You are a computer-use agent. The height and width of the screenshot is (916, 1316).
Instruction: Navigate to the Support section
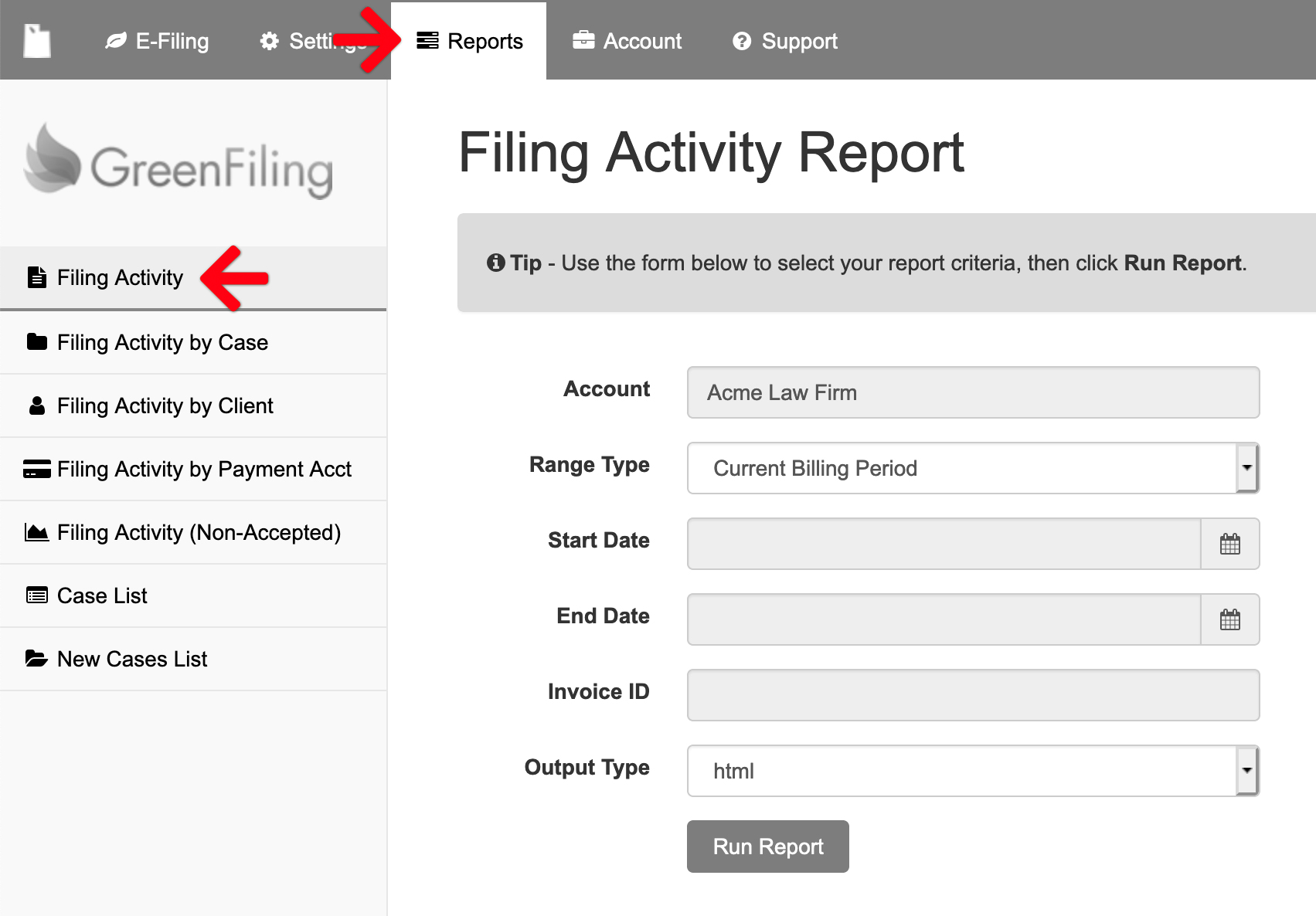[800, 40]
